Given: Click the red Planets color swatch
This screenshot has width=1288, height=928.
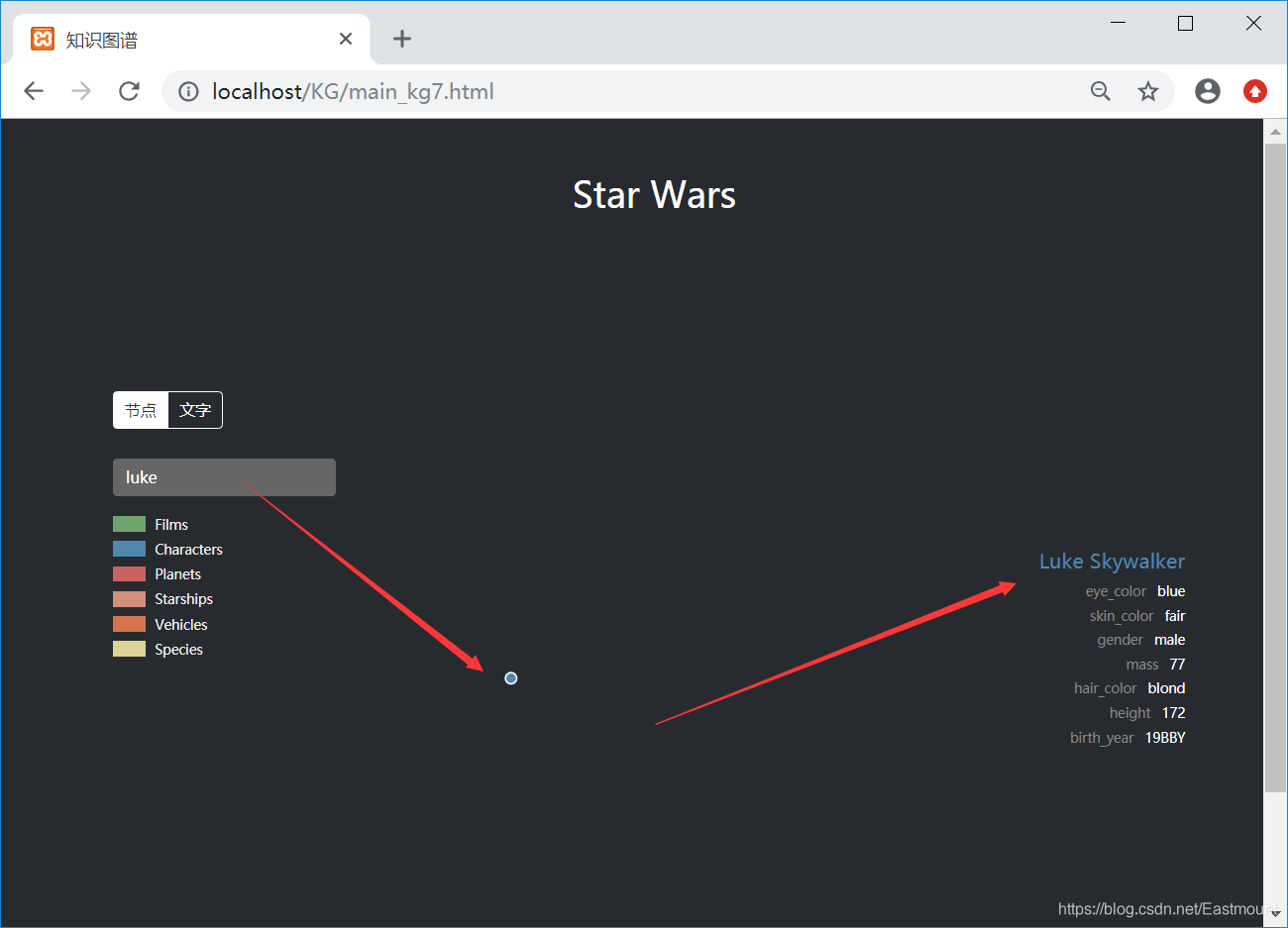Looking at the screenshot, I should 129,573.
